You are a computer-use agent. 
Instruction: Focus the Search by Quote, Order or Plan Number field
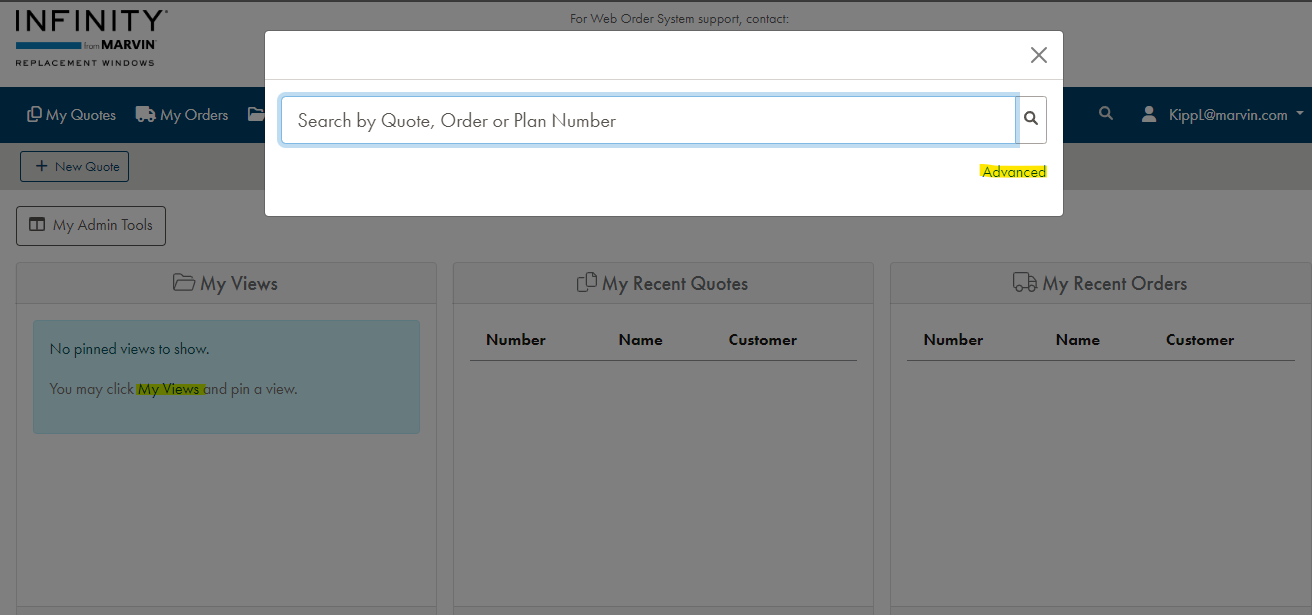(x=648, y=120)
